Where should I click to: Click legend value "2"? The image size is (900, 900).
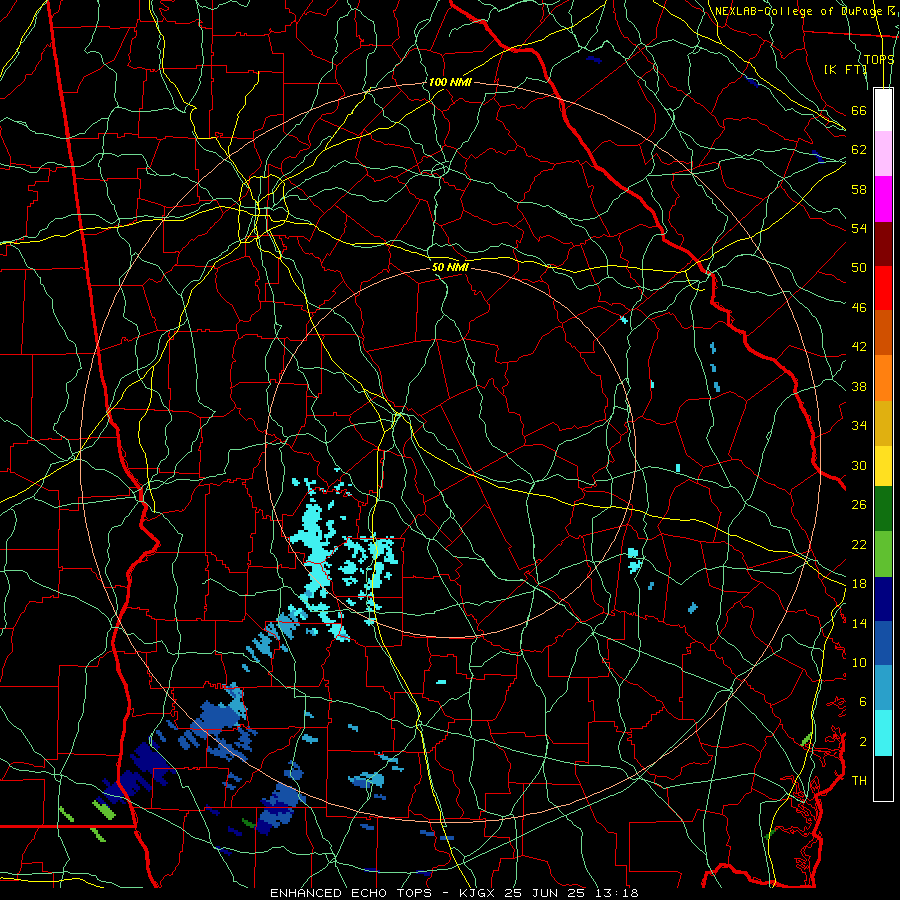(863, 742)
